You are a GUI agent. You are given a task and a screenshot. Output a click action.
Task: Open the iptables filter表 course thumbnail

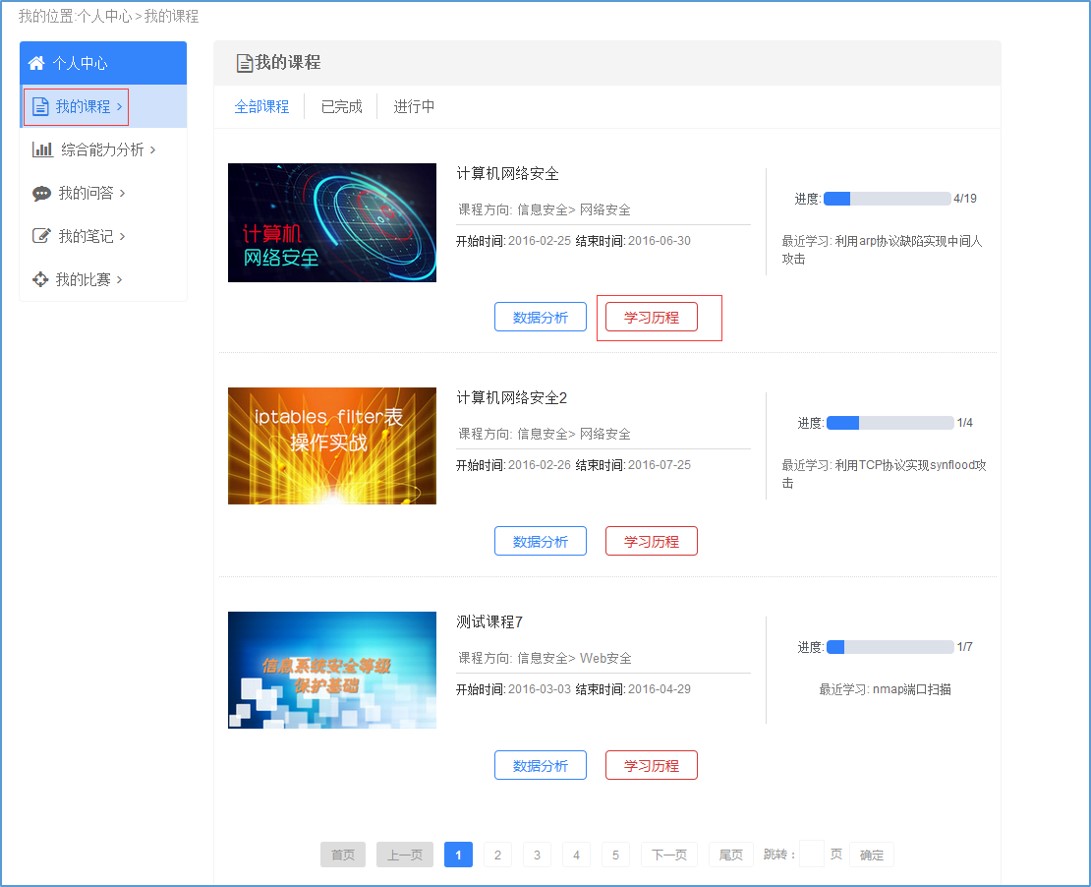[332, 446]
